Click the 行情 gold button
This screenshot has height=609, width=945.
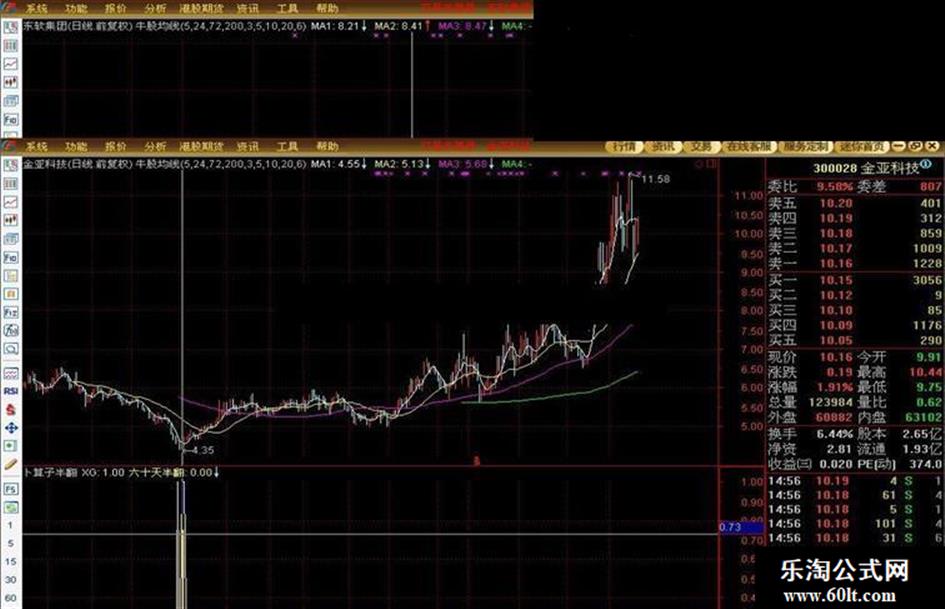pyautogui.click(x=624, y=147)
